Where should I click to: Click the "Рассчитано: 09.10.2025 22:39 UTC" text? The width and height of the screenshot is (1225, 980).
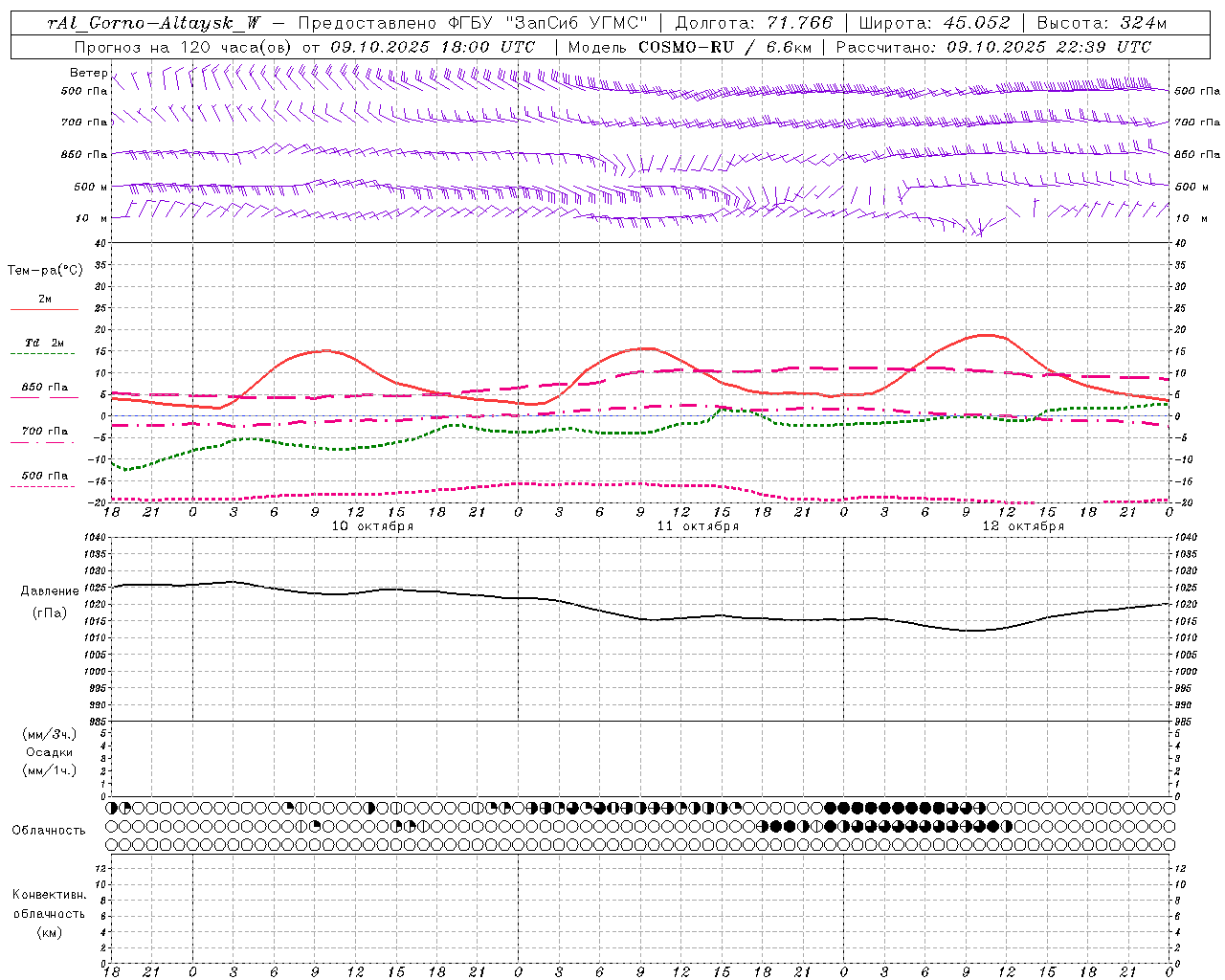[x=993, y=47]
